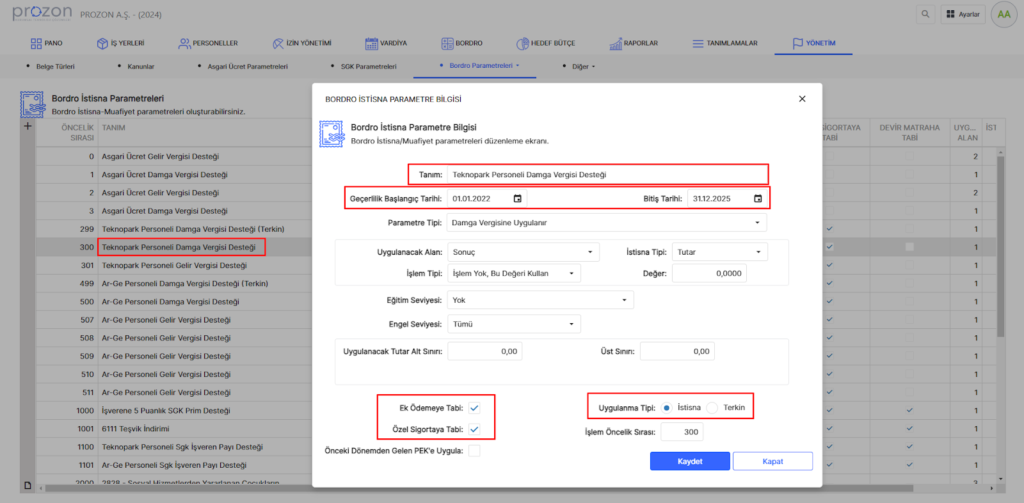1024x503 pixels.
Task: Close the dialog with the X icon
Action: click(x=801, y=99)
